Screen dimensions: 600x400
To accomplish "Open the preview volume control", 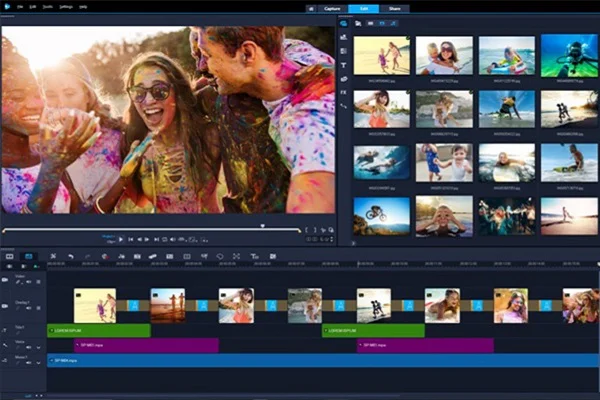I will tap(173, 240).
